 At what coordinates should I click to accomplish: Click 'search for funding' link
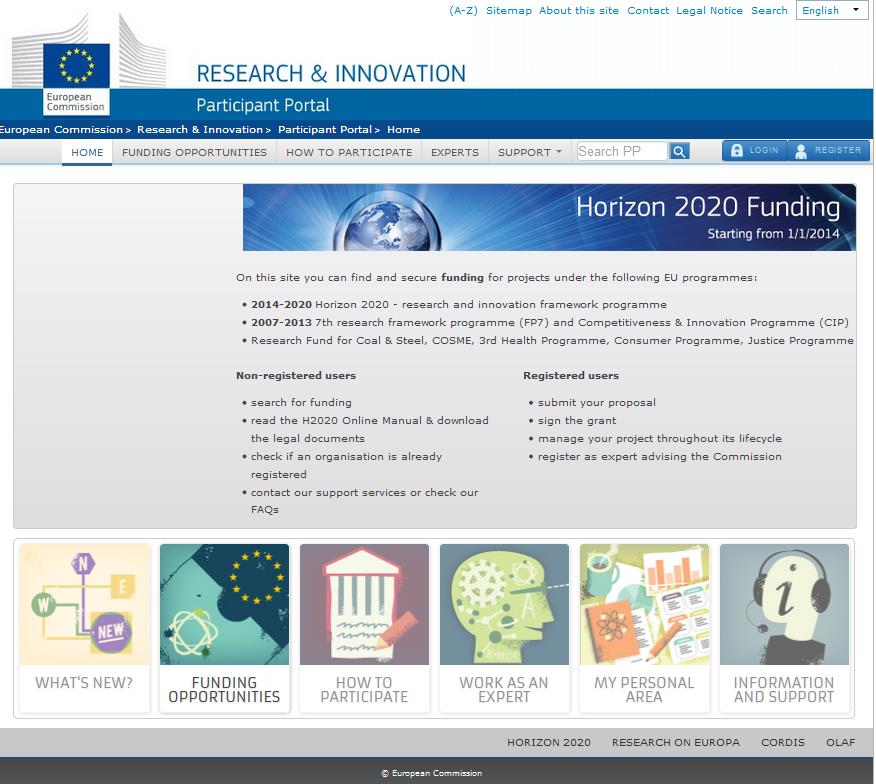[x=301, y=402]
